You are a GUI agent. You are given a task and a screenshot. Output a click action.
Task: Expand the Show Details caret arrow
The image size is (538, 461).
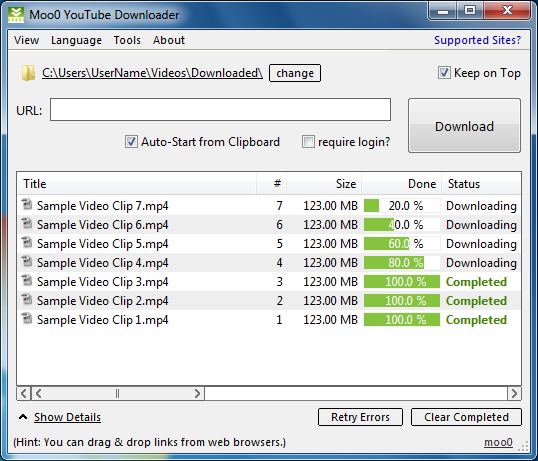click(23, 417)
